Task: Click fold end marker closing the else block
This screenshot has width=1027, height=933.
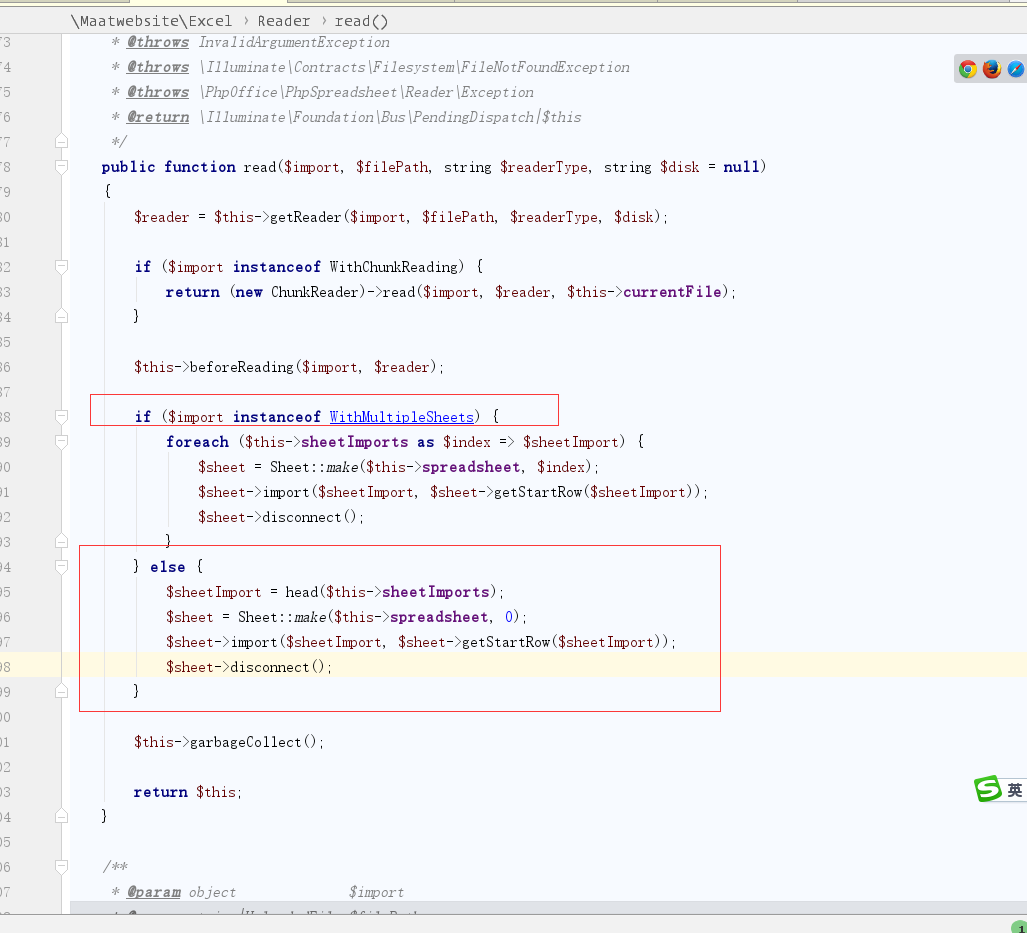Action: coord(62,691)
